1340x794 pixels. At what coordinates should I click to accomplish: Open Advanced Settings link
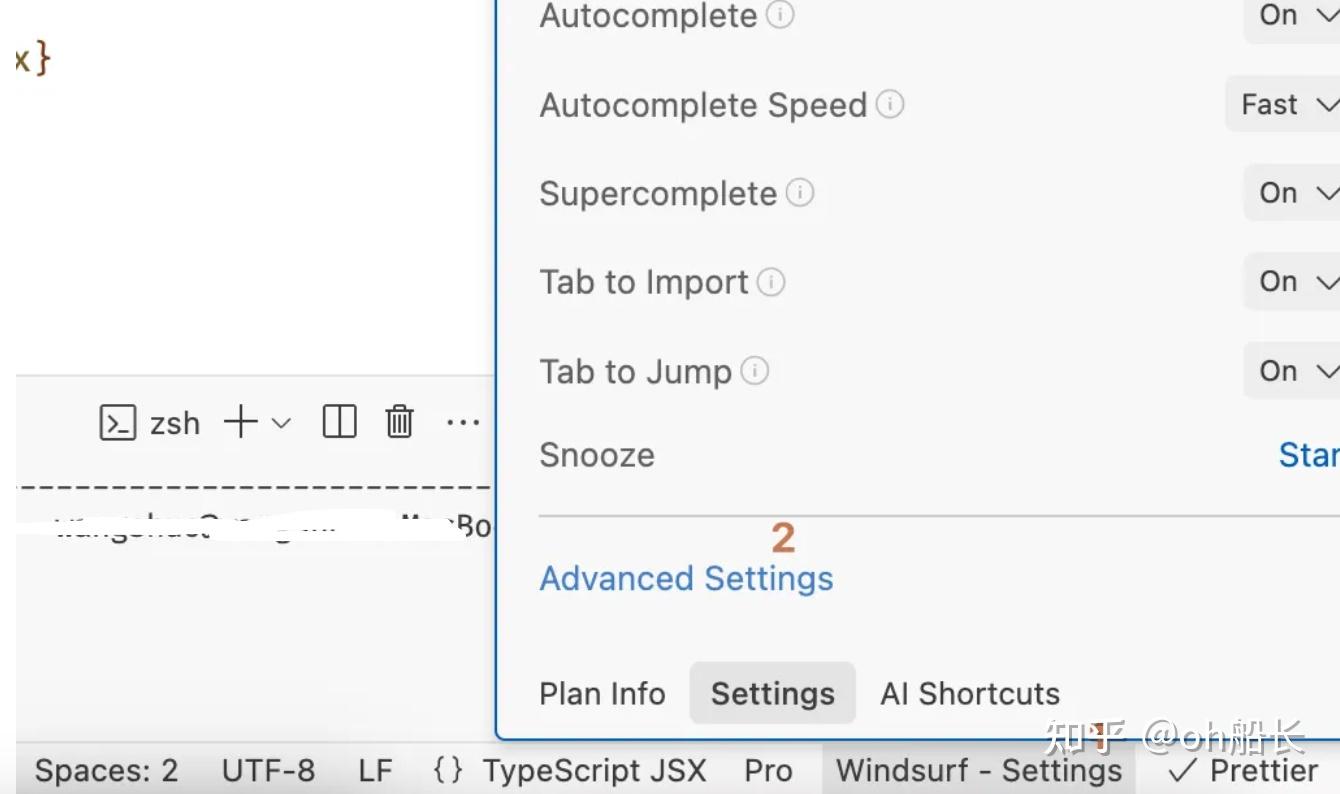[686, 578]
